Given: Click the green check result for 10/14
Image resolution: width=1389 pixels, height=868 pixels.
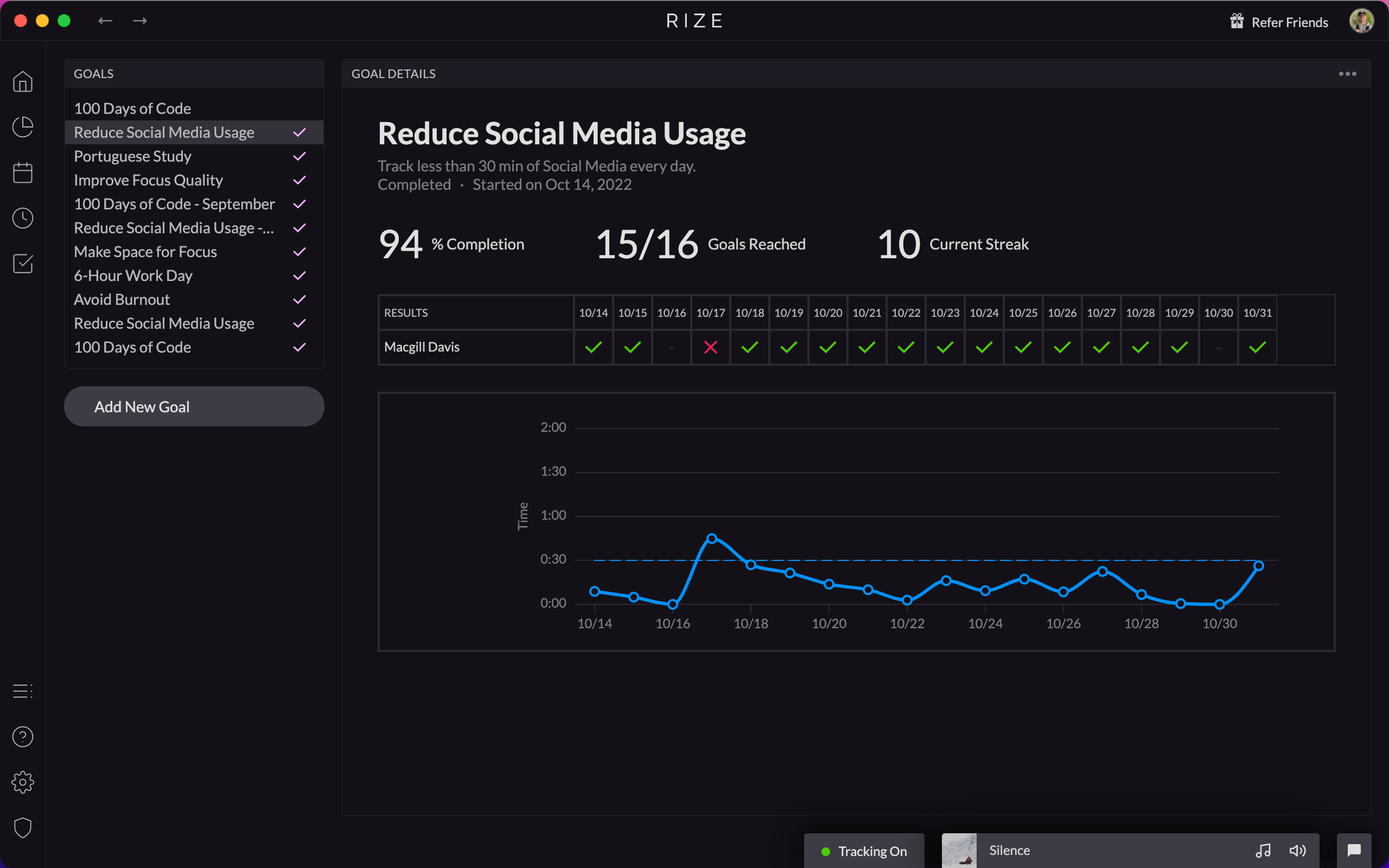Looking at the screenshot, I should (x=594, y=347).
